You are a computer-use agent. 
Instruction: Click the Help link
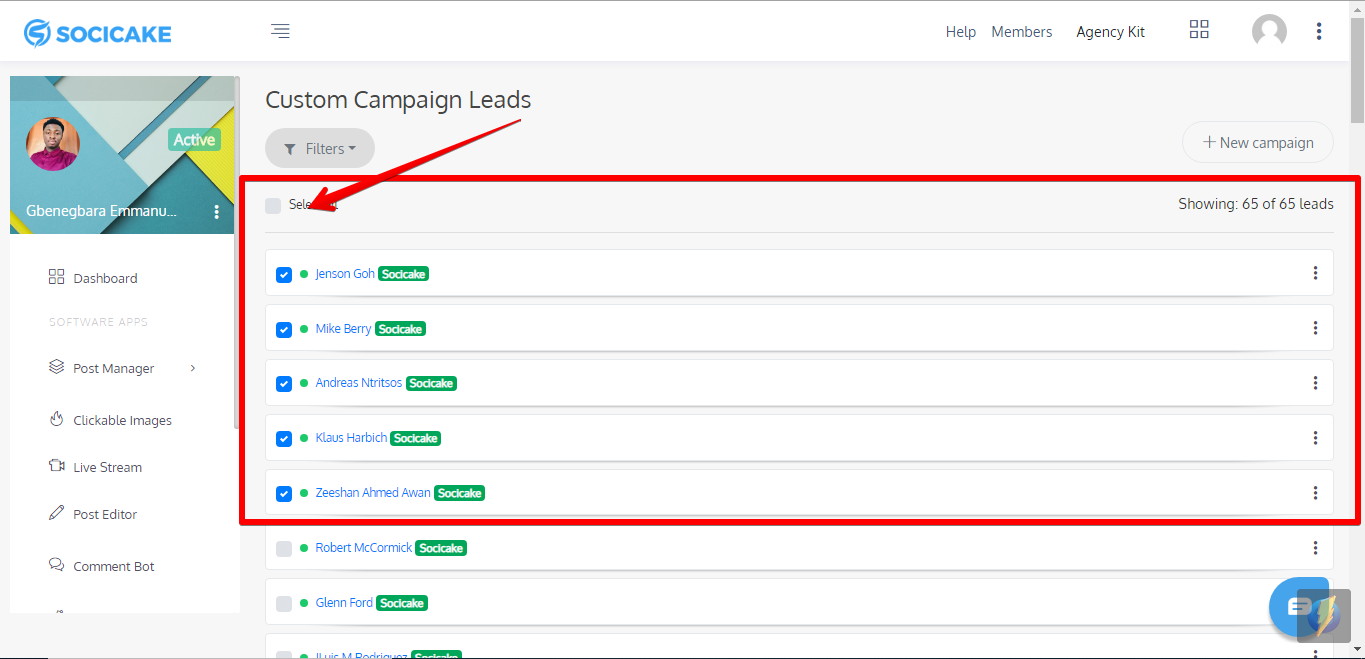961,32
